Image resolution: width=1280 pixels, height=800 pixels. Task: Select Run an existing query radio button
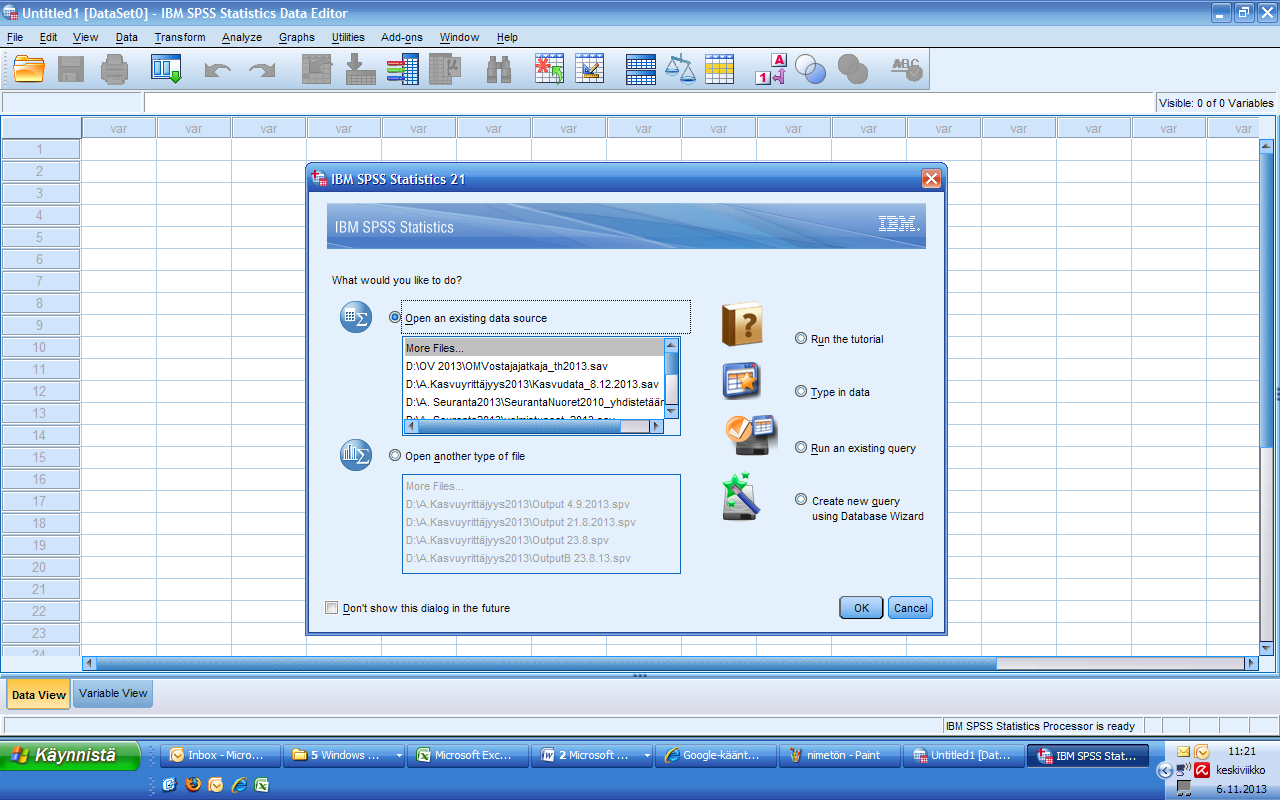click(x=800, y=448)
